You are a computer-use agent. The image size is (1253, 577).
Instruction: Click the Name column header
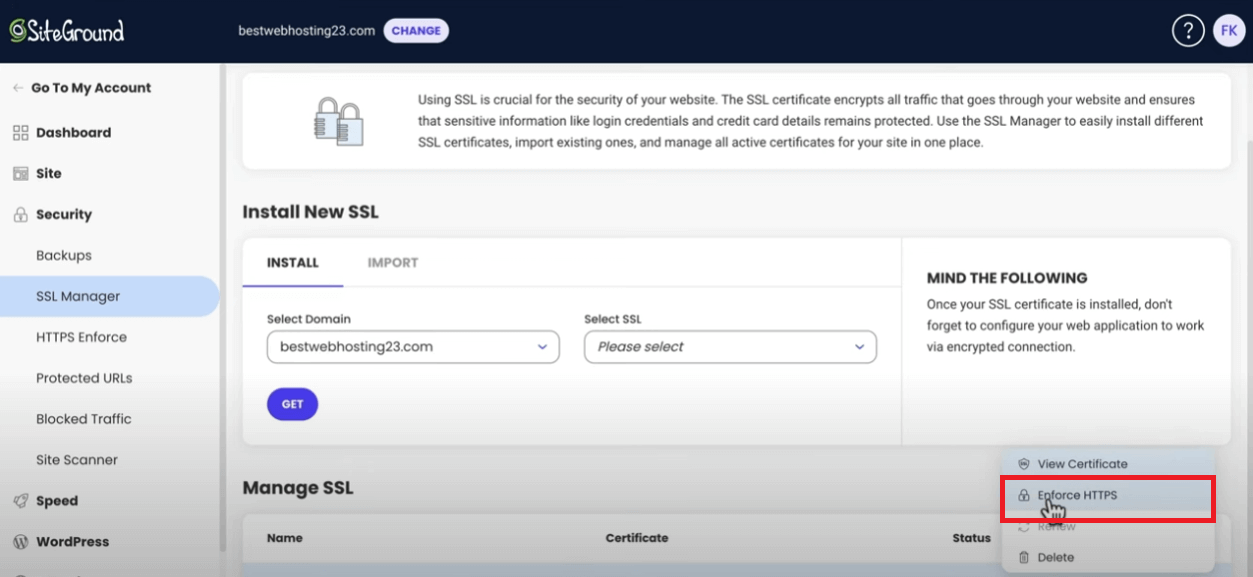285,538
